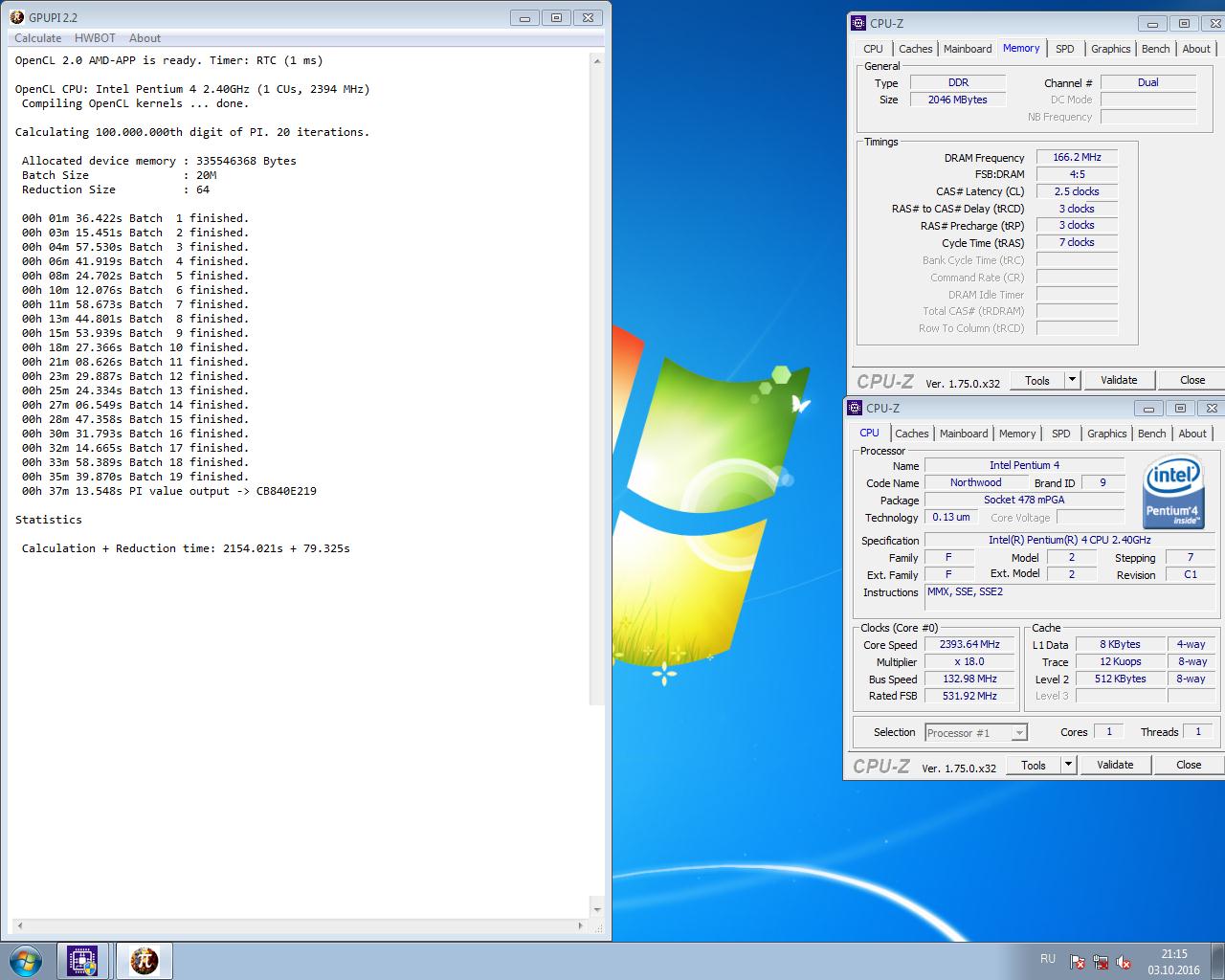
Task: Switch to the Bench tab in the upper CPU-Z window
Action: click(1155, 49)
